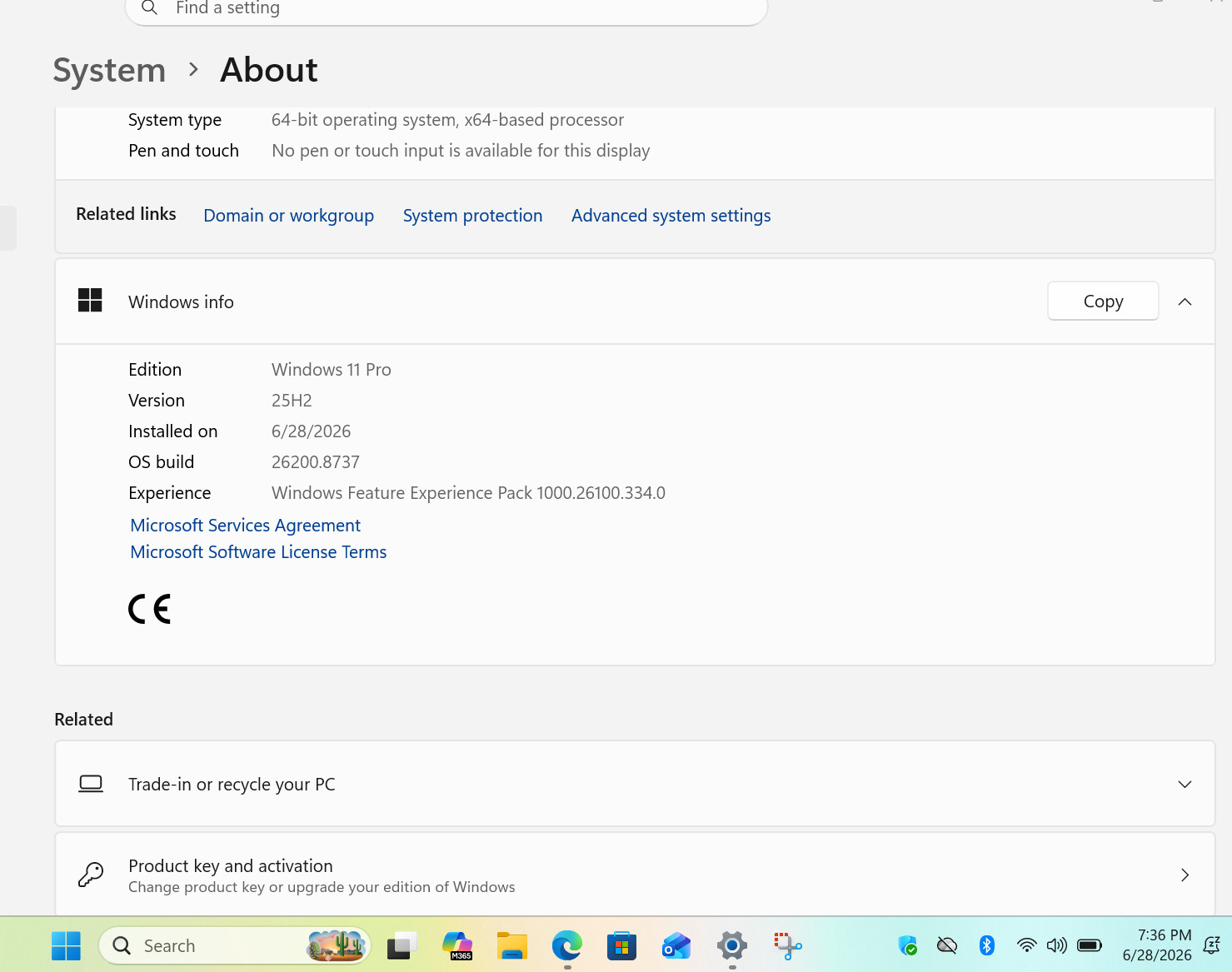Click the OneDrive cloud tray icon
The image size is (1232, 972).
point(947,945)
